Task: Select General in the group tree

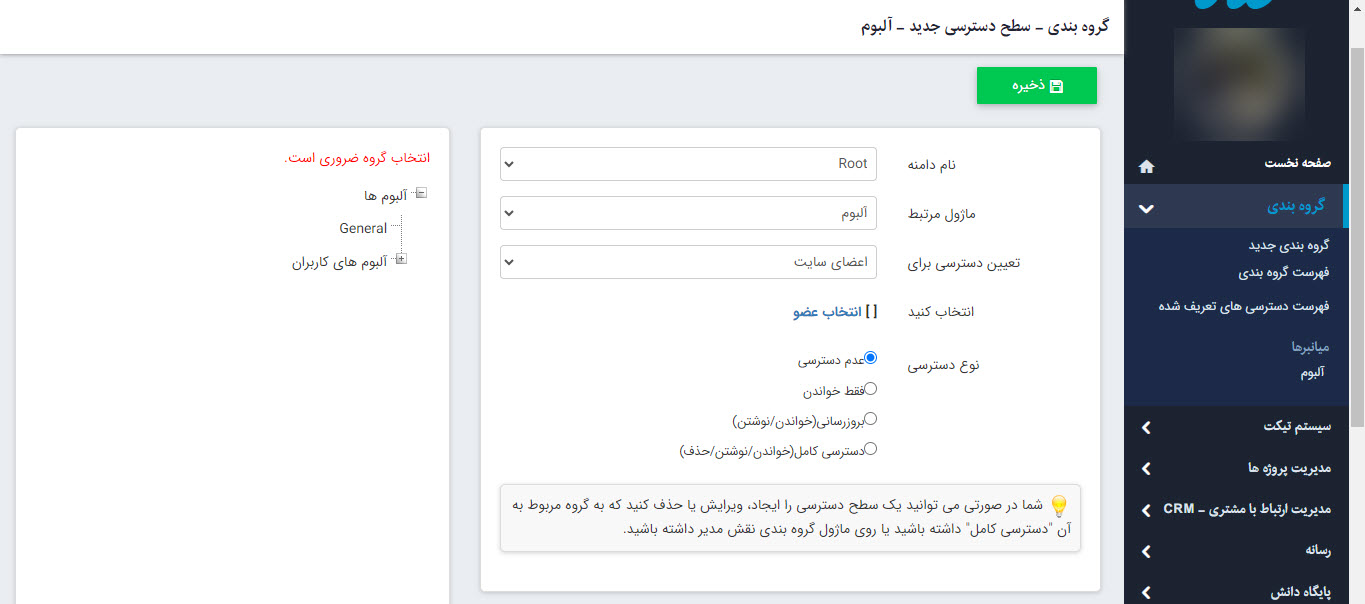Action: tap(364, 227)
